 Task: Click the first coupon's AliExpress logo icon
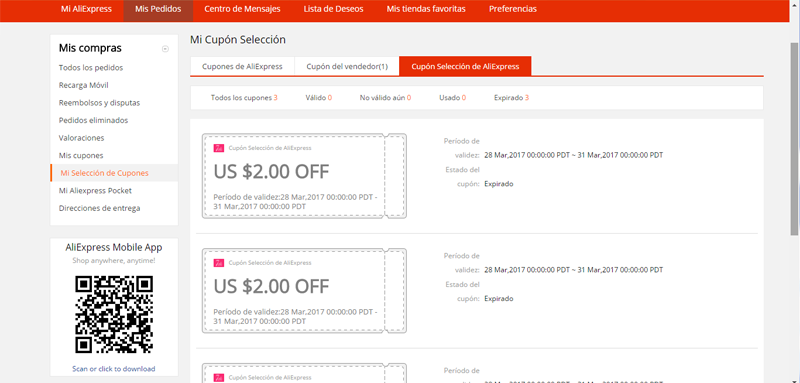click(x=218, y=148)
